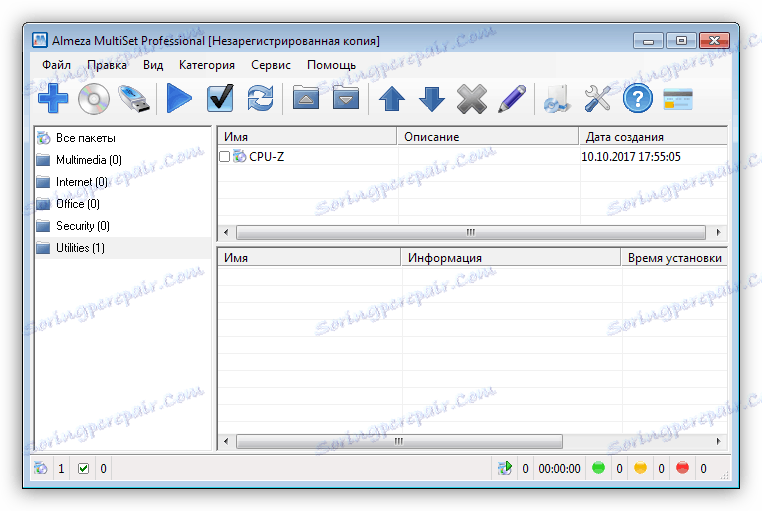Viewport: 762px width, 511px height.
Task: Click the date 10.10.2017 17:55:05 cell
Action: (x=631, y=156)
